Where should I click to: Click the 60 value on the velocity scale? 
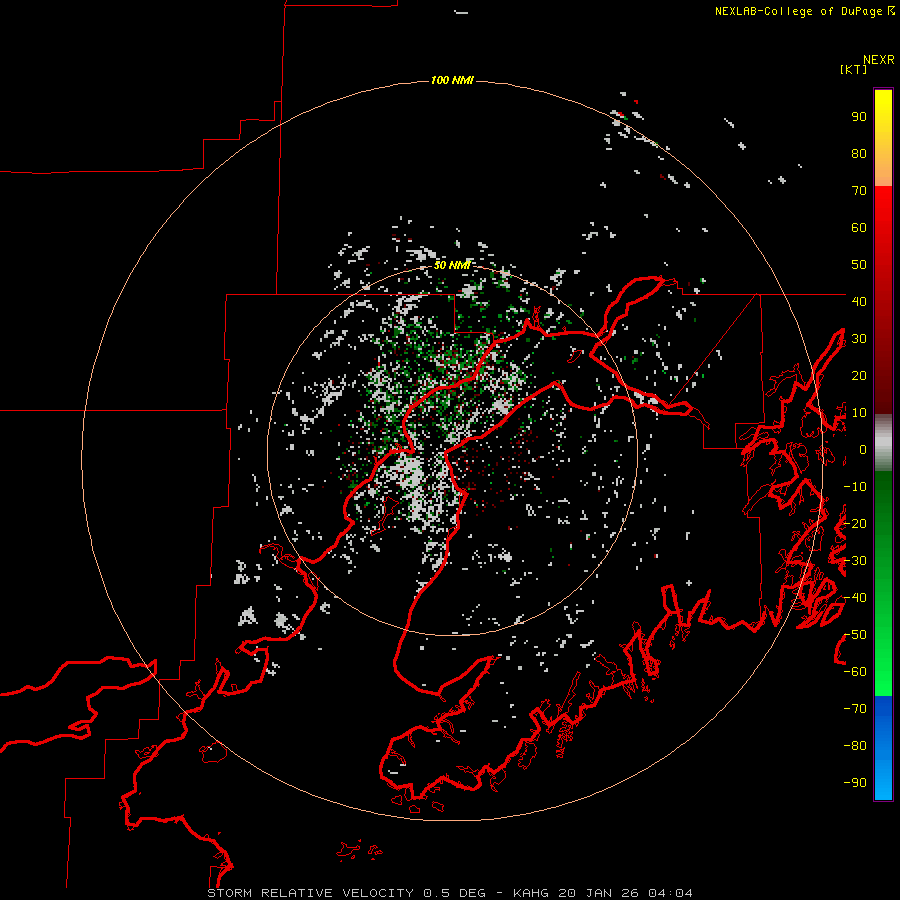tap(859, 228)
